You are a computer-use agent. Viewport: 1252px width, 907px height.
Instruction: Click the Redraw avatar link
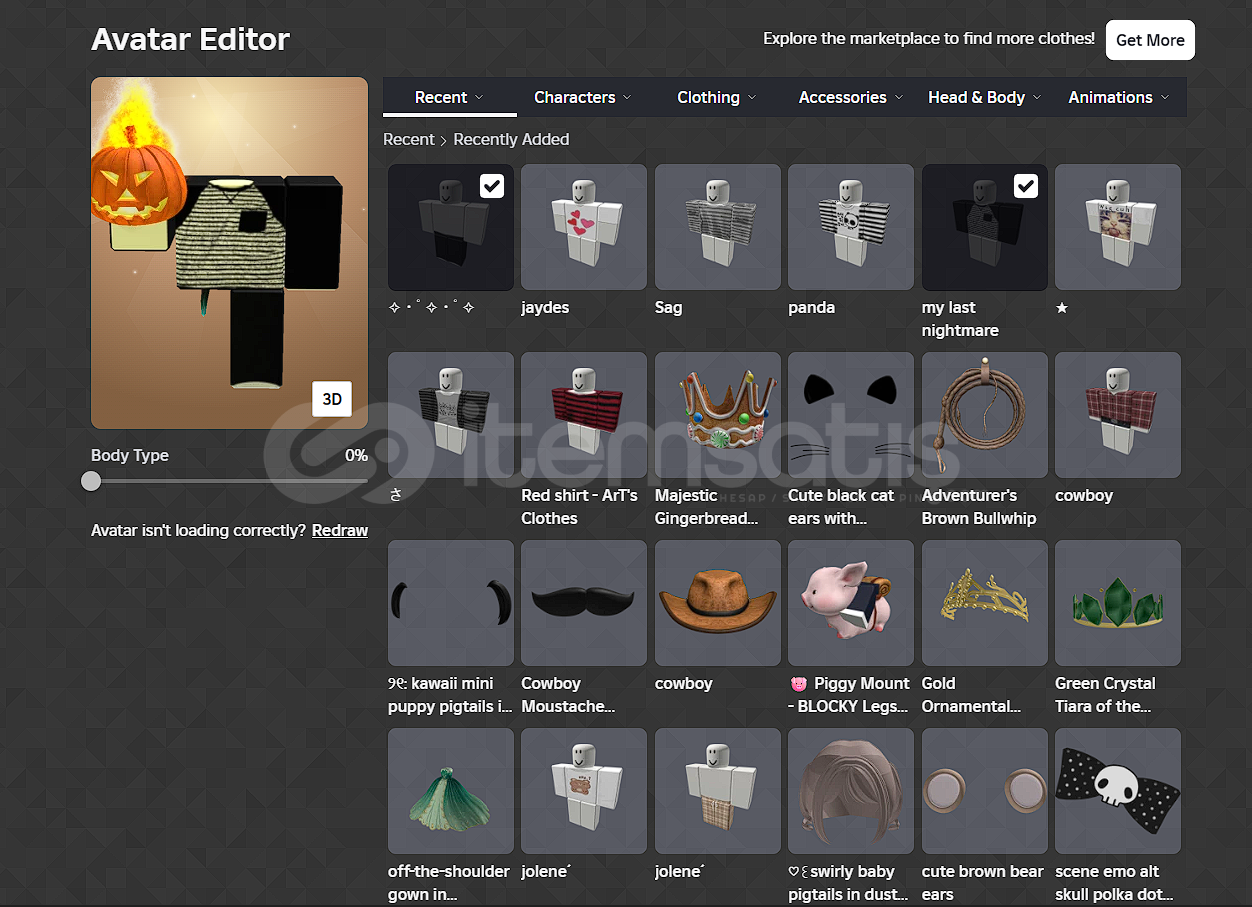(340, 530)
